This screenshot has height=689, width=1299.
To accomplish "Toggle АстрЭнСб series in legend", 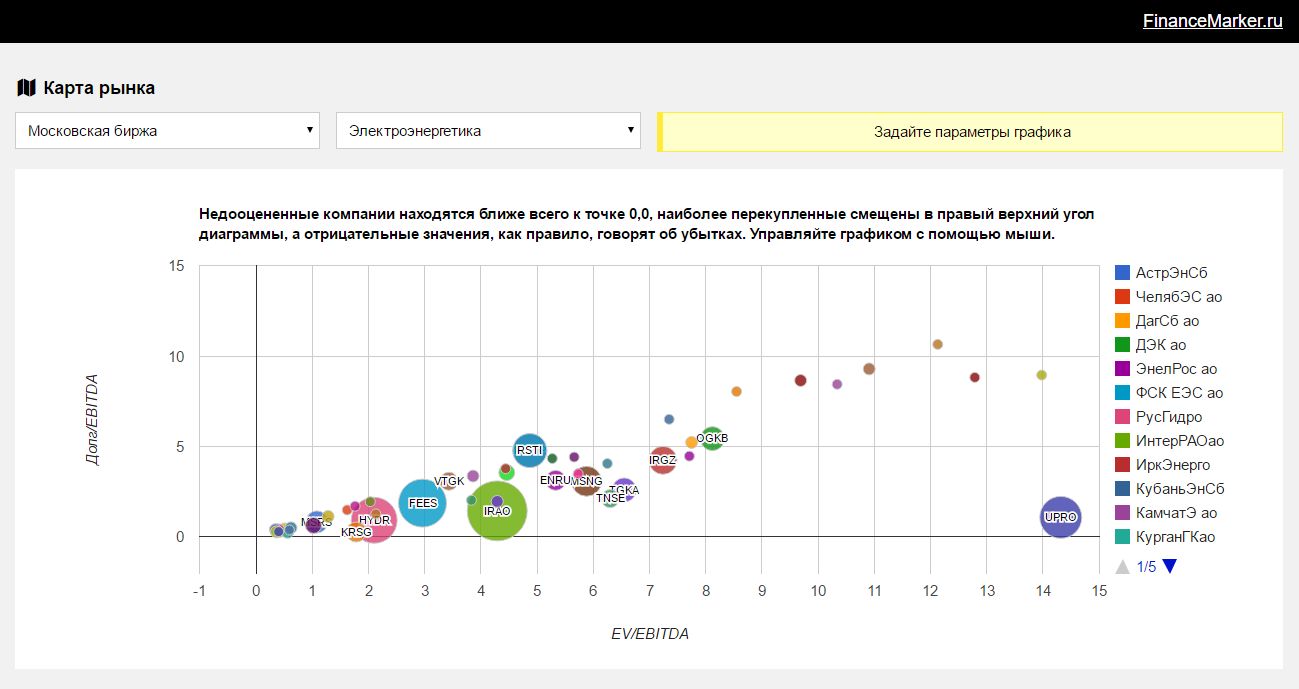I will [1172, 273].
